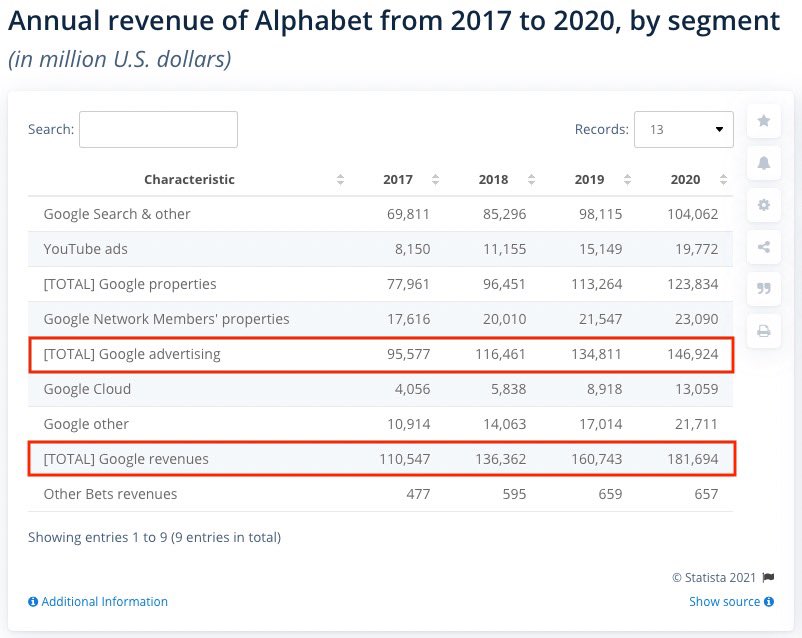Click the Google revenues value 181,694
802x638 pixels.
(x=693, y=459)
